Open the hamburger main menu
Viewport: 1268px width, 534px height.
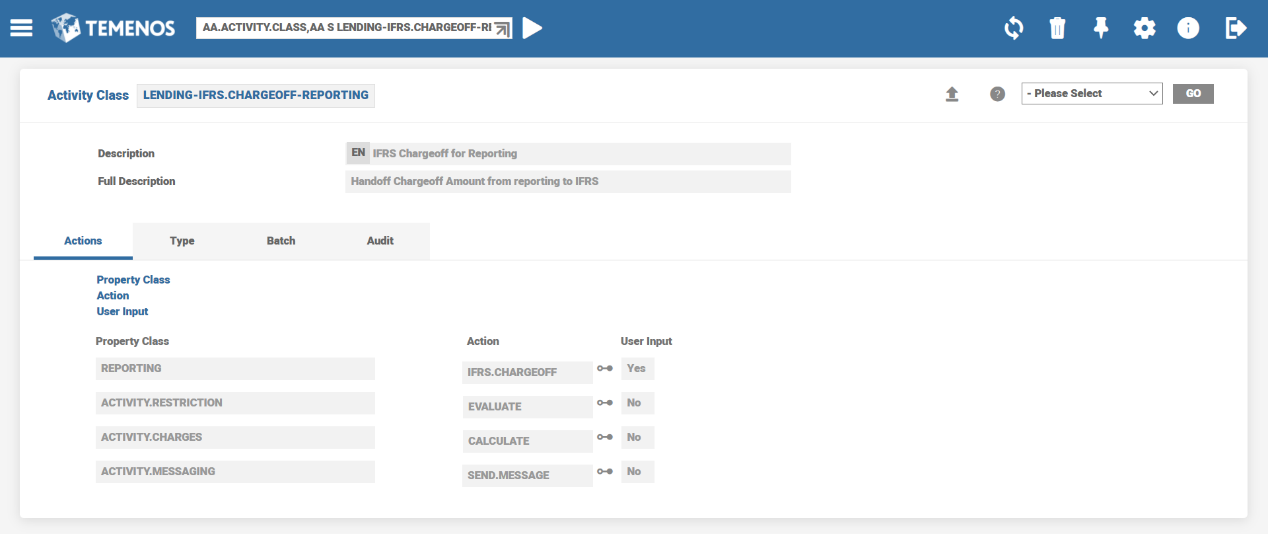(x=21, y=28)
